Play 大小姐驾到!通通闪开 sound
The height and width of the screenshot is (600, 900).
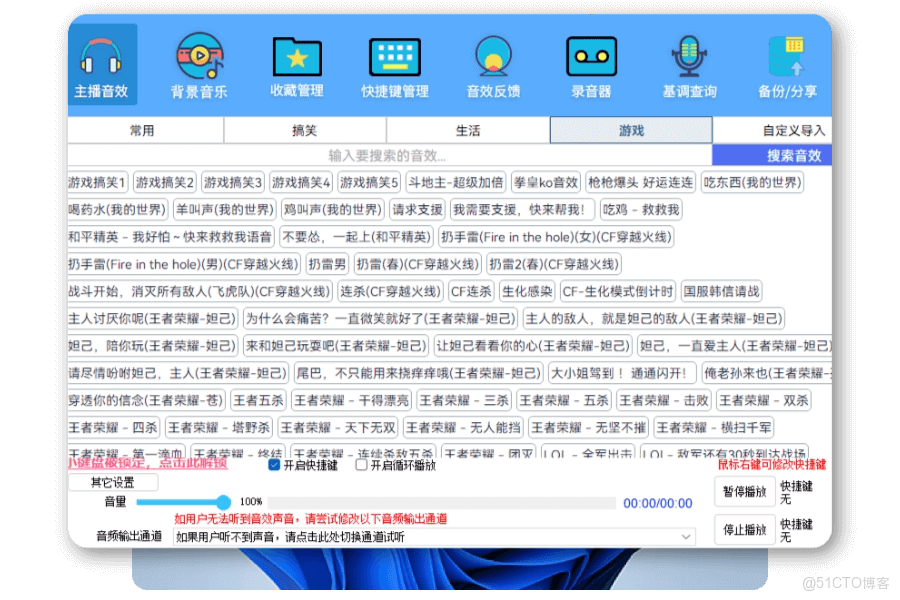[622, 373]
